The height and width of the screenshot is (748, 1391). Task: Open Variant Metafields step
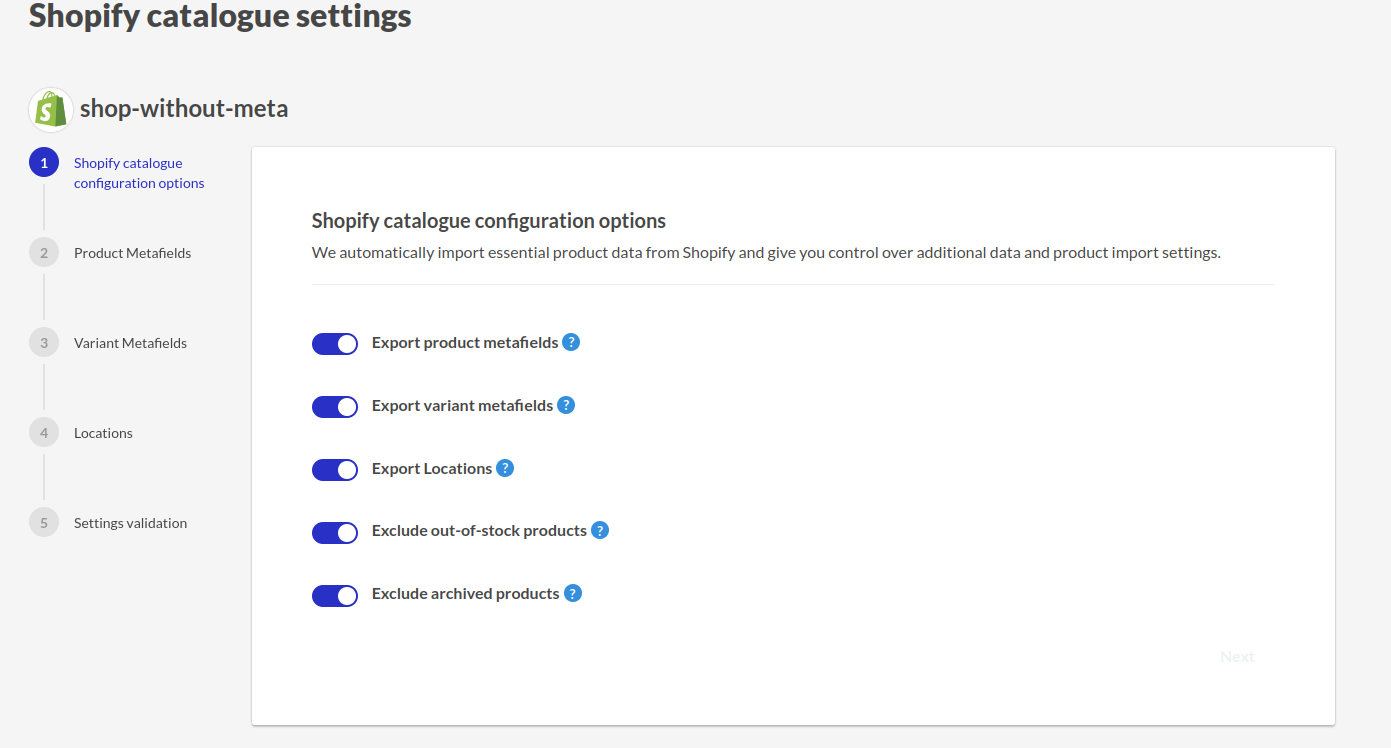coord(130,343)
